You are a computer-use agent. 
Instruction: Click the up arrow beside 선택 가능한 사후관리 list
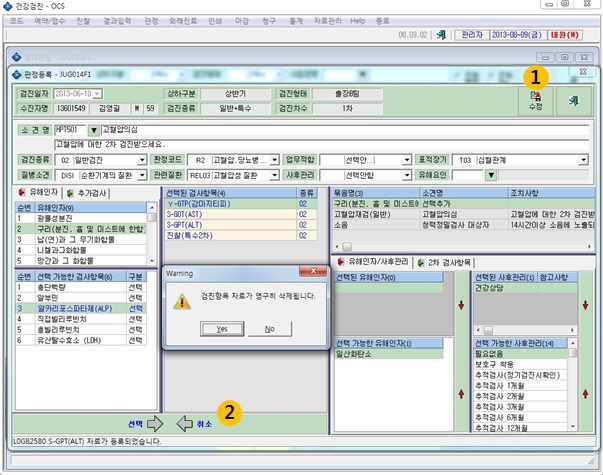point(585,393)
